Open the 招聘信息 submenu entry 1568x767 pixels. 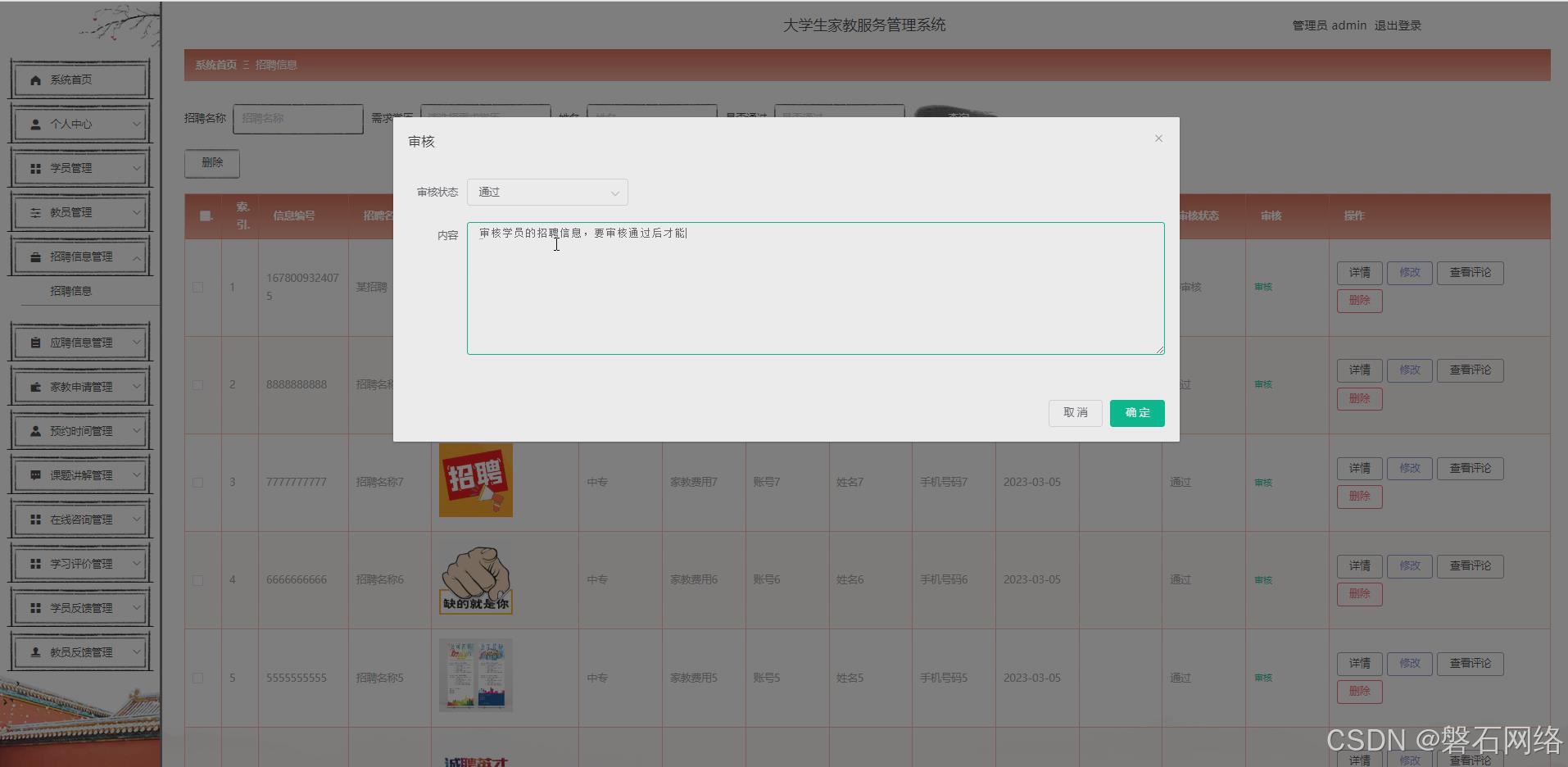pyautogui.click(x=70, y=291)
